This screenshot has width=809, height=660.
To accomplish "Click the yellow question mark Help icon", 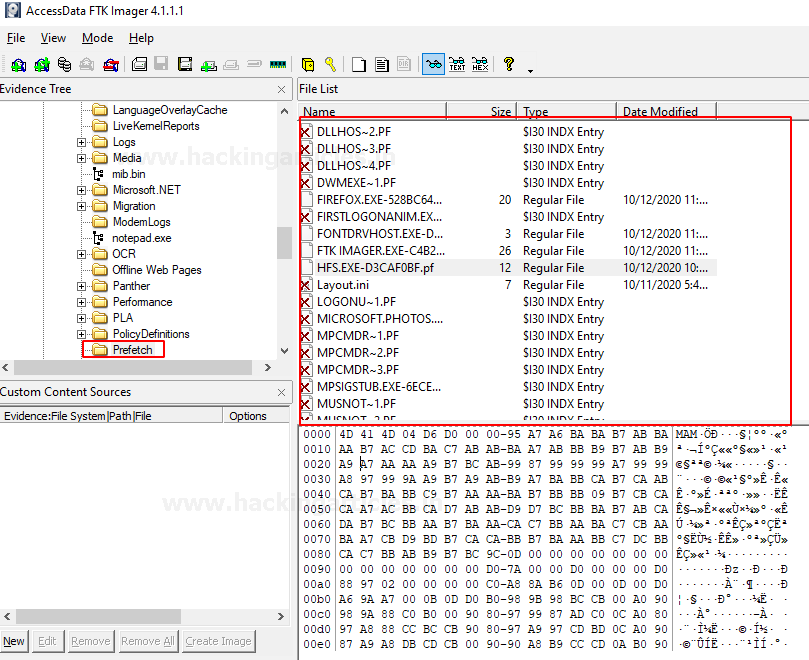I will coord(509,64).
